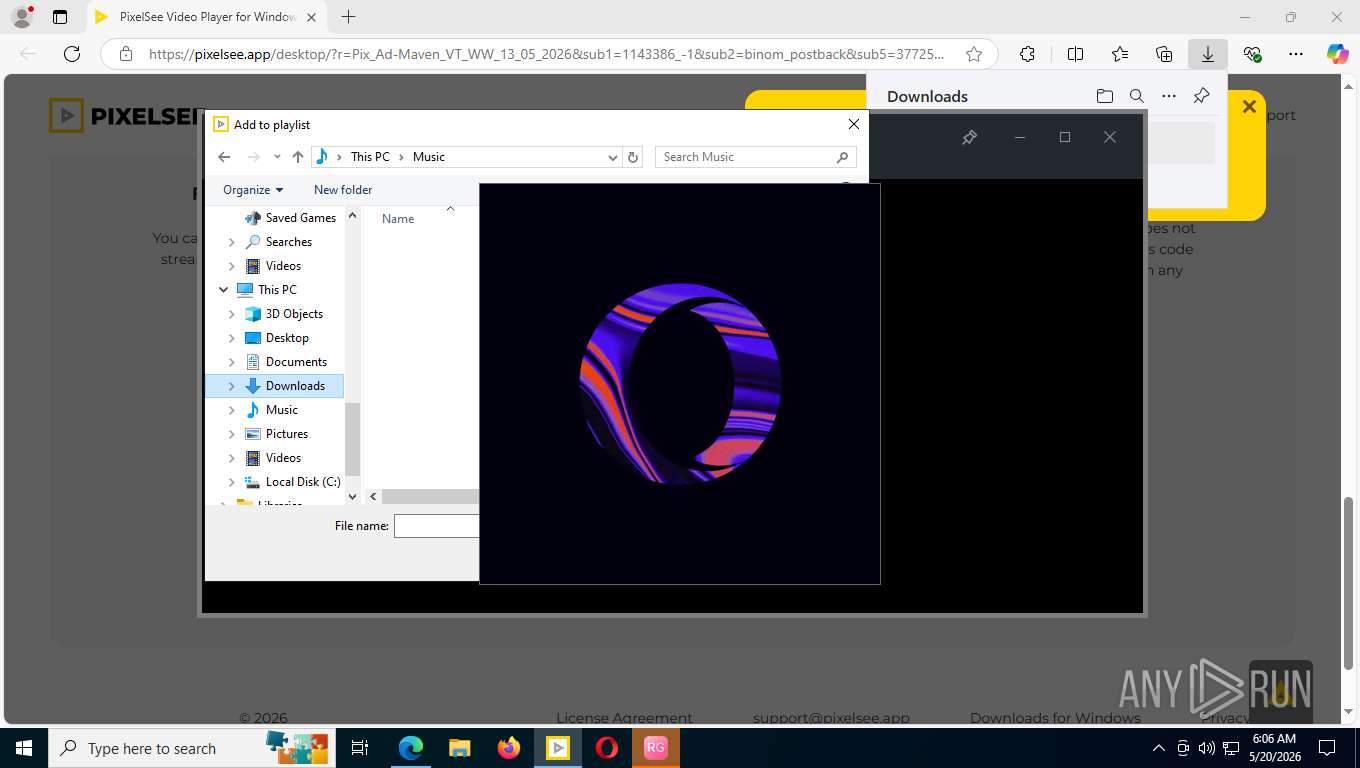
Task: Refresh the pixelsee.app page
Action: click(72, 54)
